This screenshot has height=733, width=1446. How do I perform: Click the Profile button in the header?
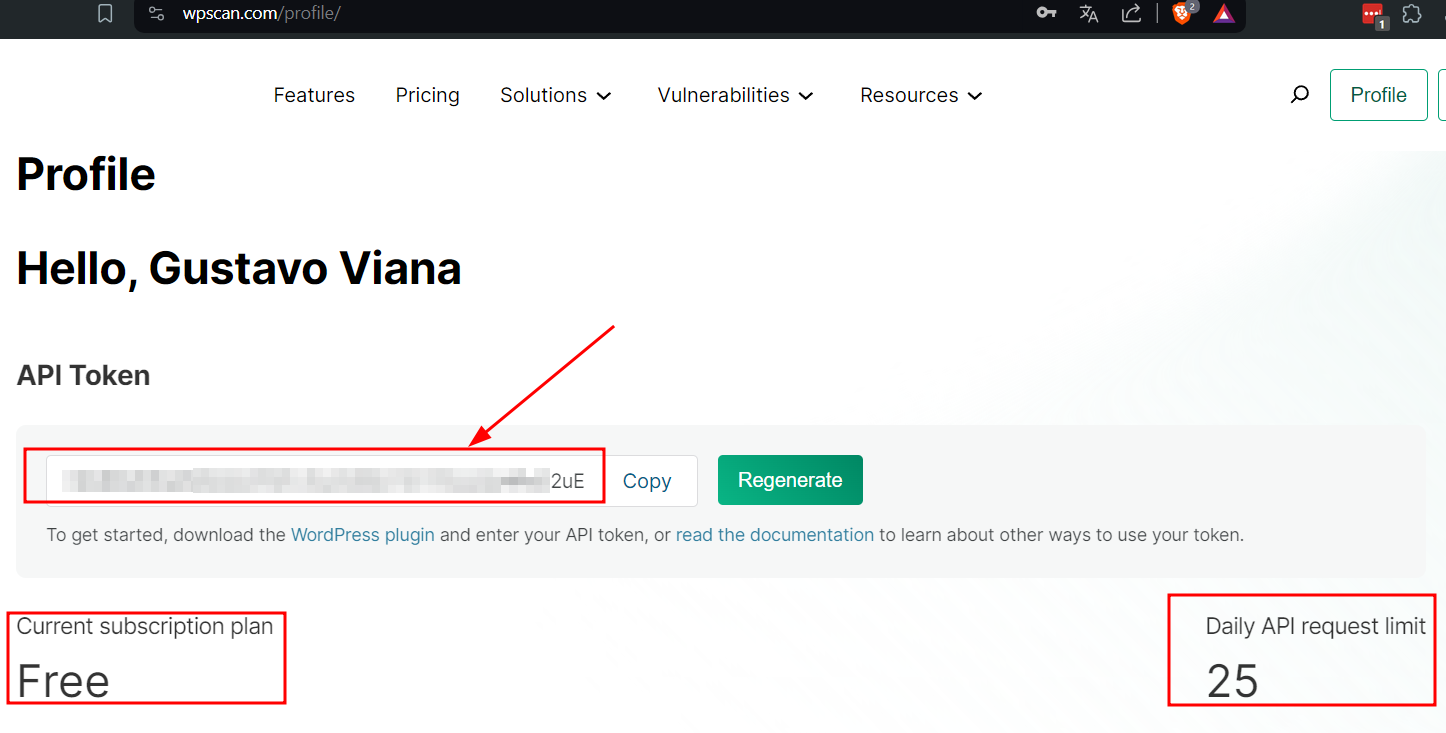pyautogui.click(x=1378, y=95)
